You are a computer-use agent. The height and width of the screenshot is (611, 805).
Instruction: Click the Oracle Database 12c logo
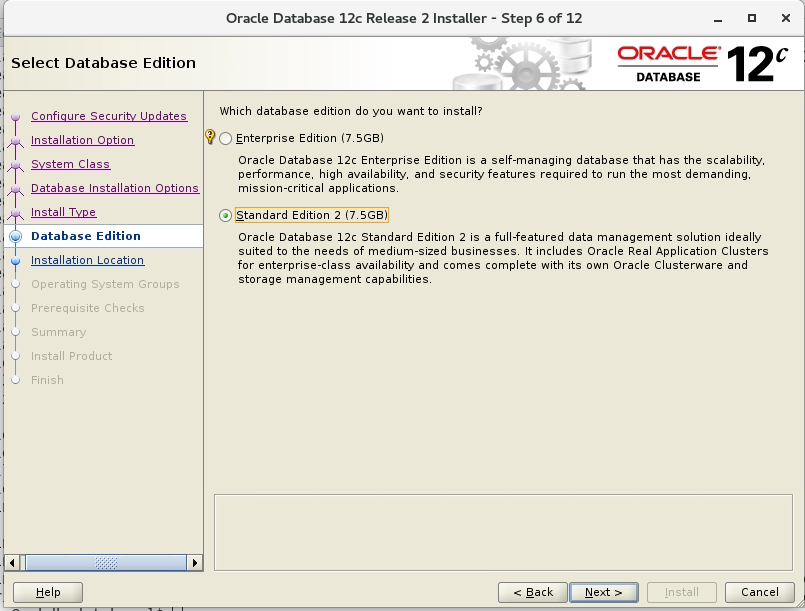pos(702,64)
